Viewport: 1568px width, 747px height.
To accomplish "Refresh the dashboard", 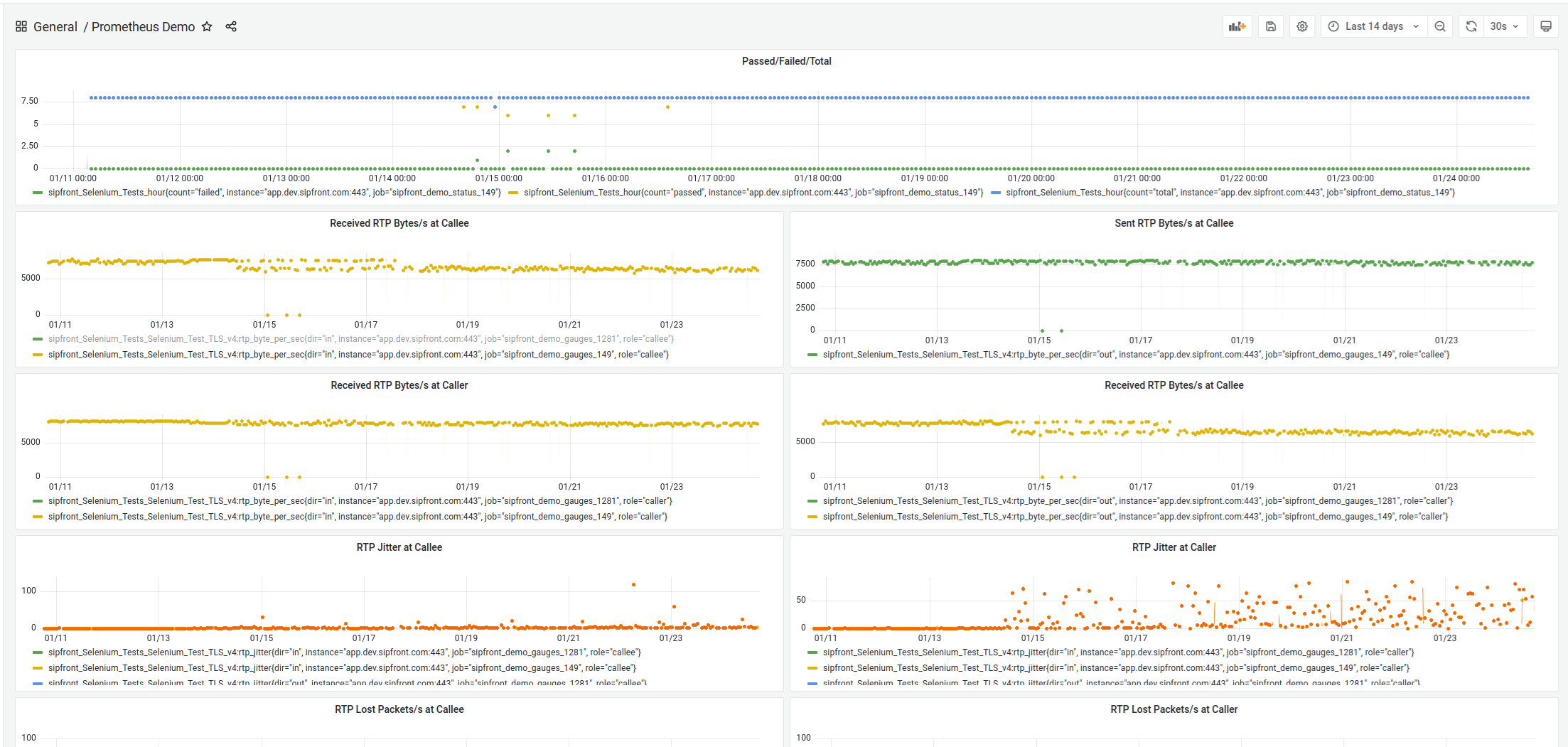I will point(1471,26).
